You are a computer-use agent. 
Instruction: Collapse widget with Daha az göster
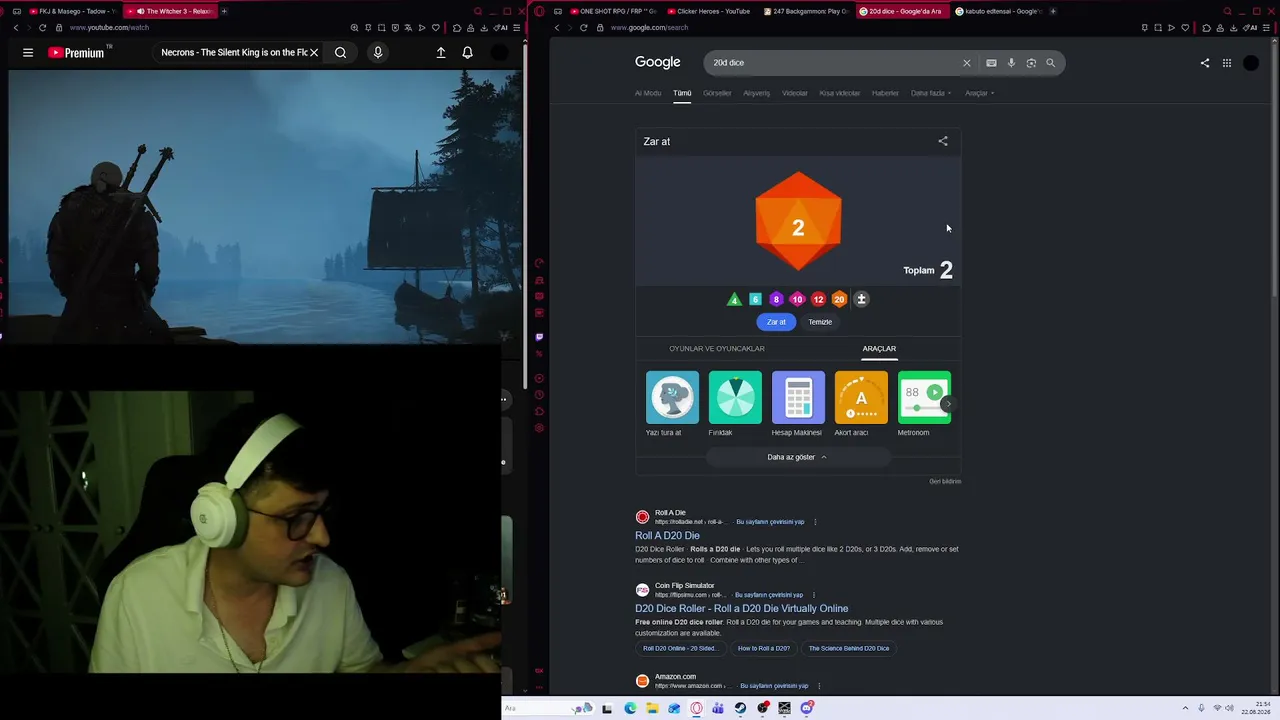tap(797, 457)
